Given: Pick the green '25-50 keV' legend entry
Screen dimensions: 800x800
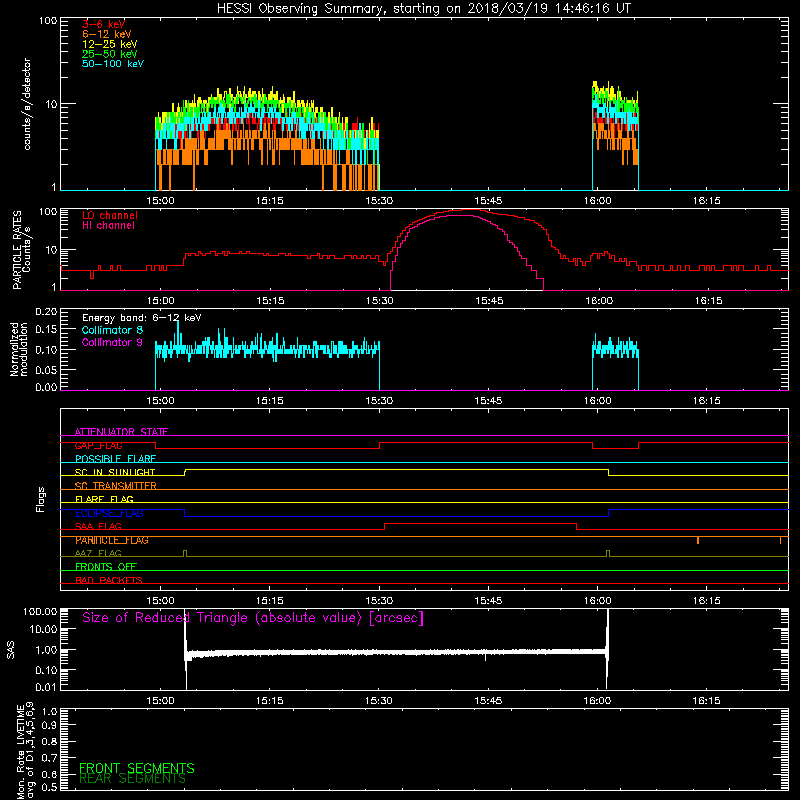Looking at the screenshot, I should point(110,54).
